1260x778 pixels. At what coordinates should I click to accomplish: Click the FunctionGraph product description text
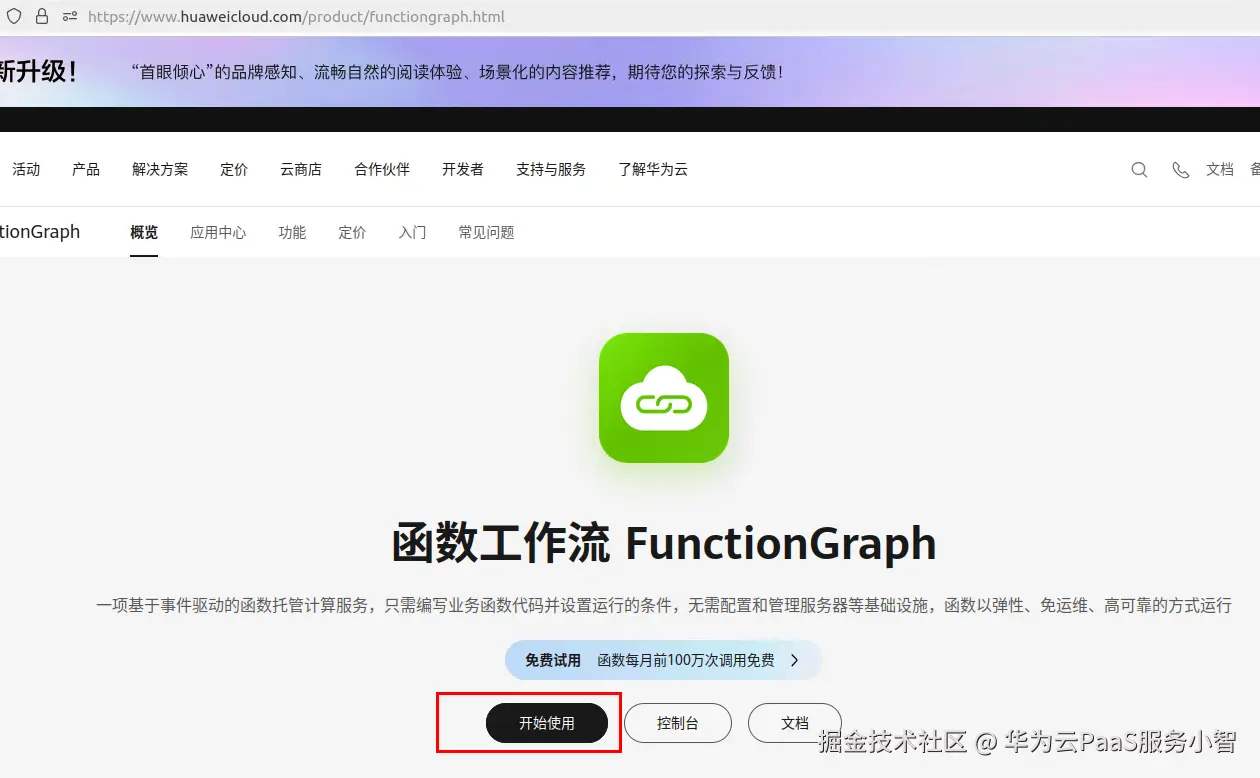(664, 605)
